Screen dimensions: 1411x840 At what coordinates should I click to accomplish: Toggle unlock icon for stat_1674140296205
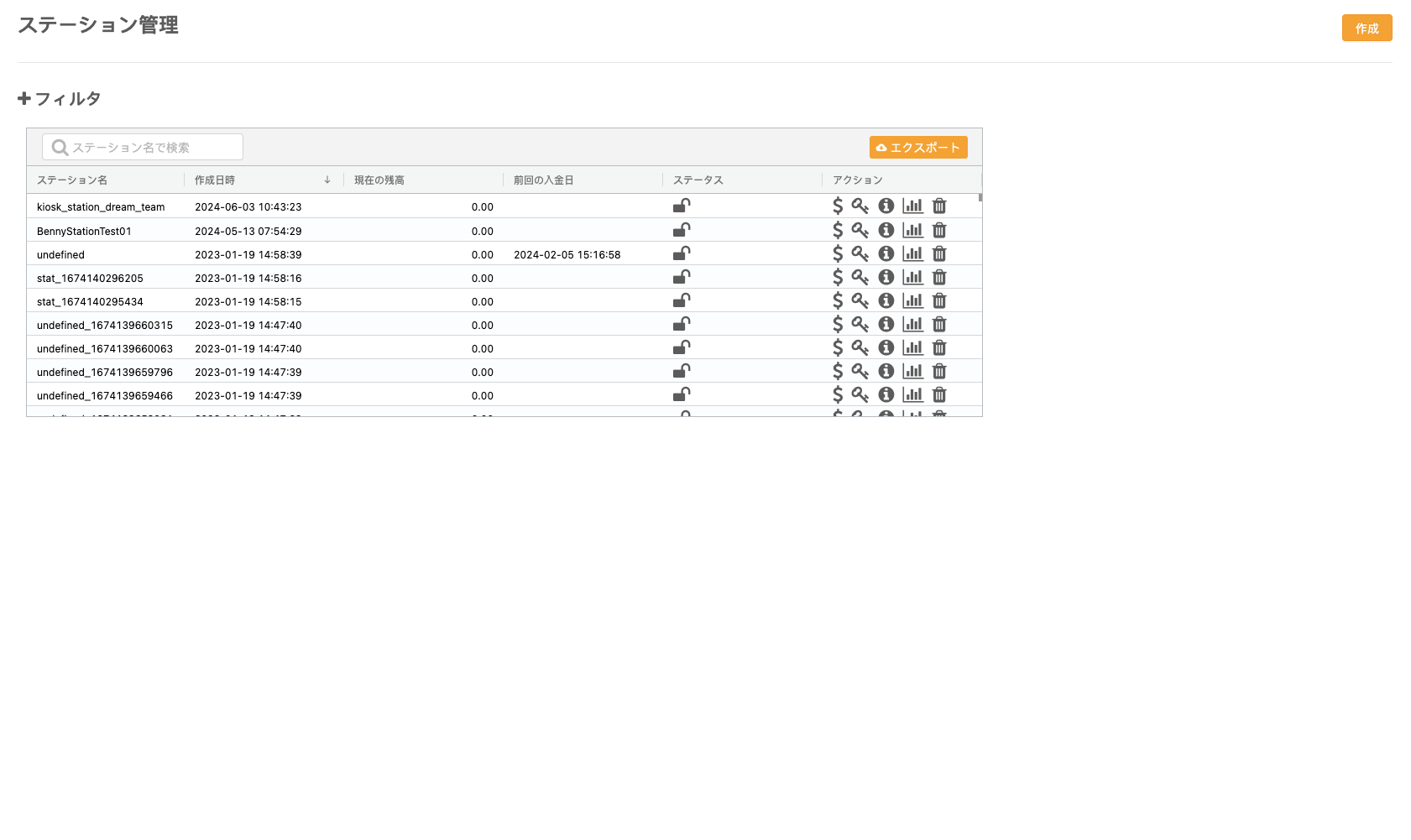point(682,277)
